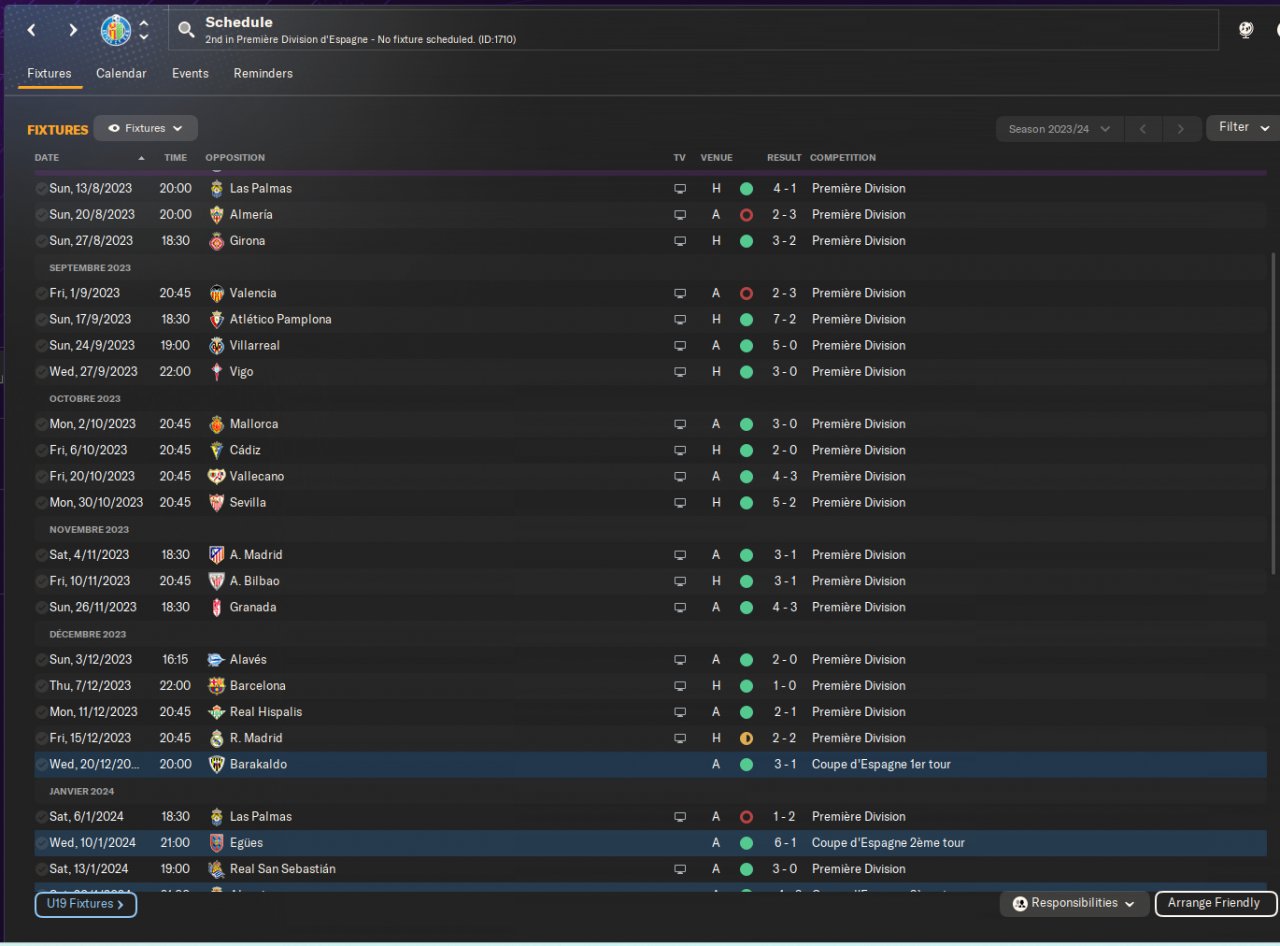Toggle checkmark next to Sun, 13/8/2023 fixture
This screenshot has height=946, width=1280.
pyautogui.click(x=41, y=188)
